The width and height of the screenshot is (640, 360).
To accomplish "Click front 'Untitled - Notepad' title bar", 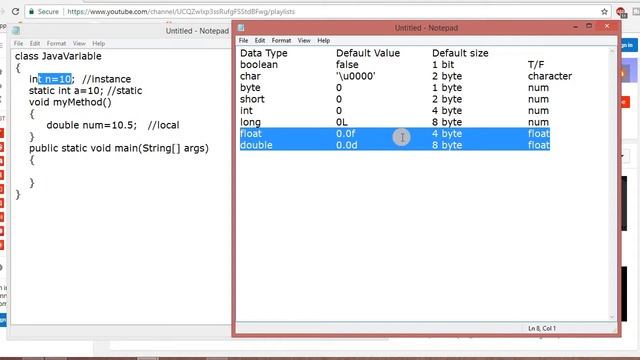I will pyautogui.click(x=426, y=28).
